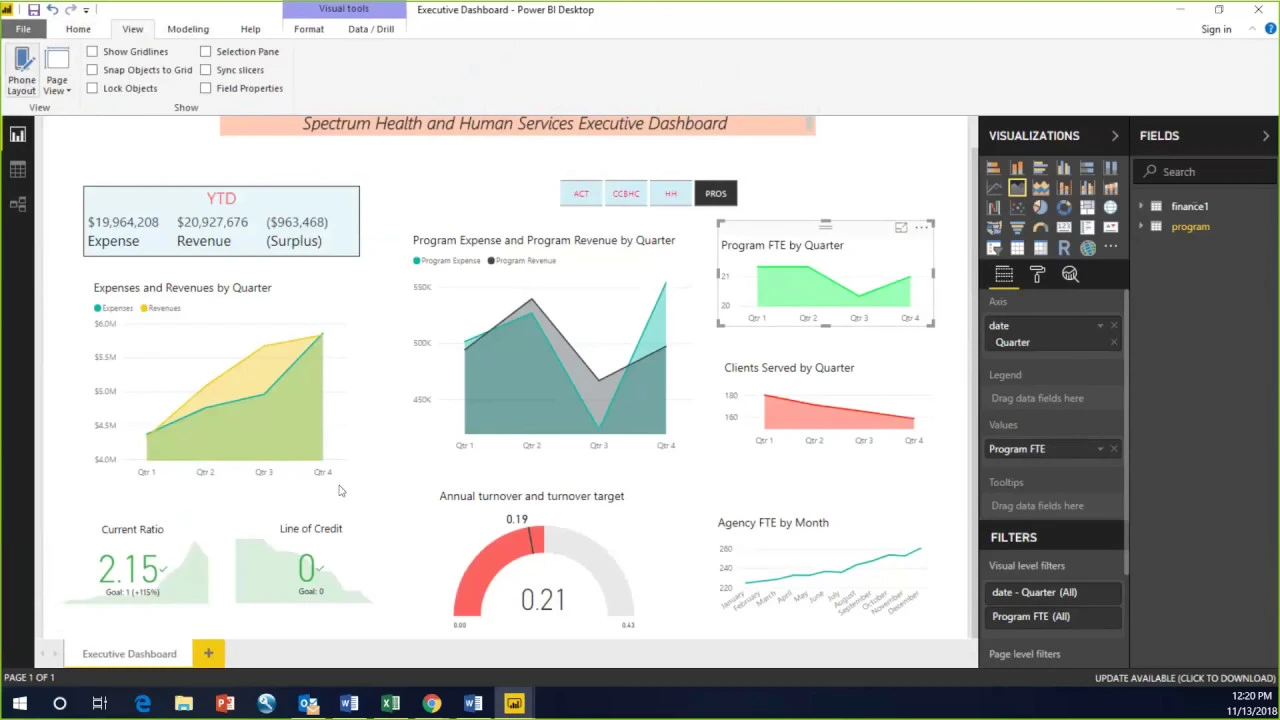Enable Snap Objects to Grid
The width and height of the screenshot is (1280, 720).
pos(92,70)
